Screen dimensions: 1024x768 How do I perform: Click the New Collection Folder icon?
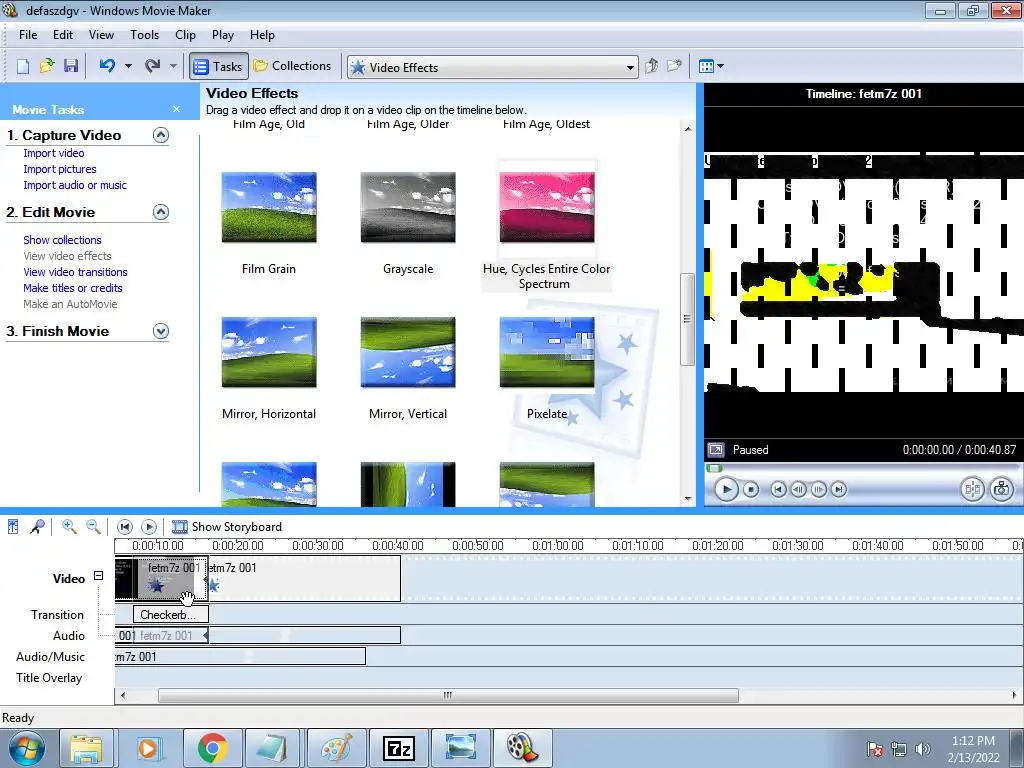674,66
